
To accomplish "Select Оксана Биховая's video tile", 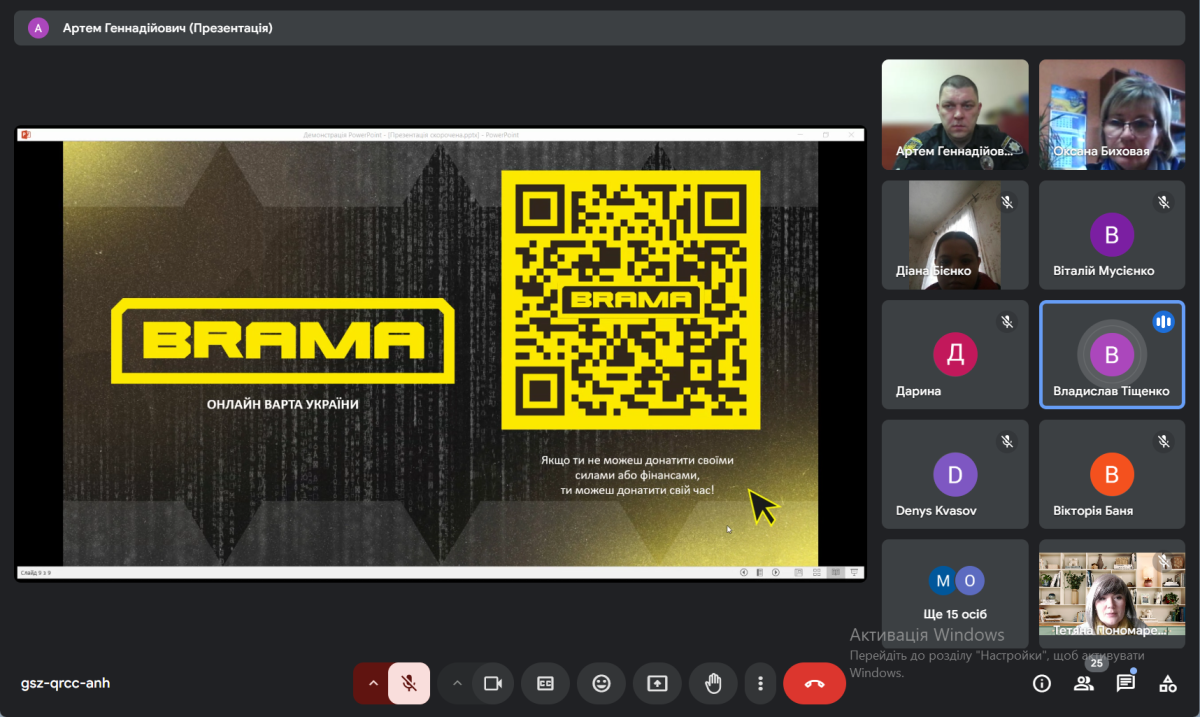I will tap(1111, 114).
